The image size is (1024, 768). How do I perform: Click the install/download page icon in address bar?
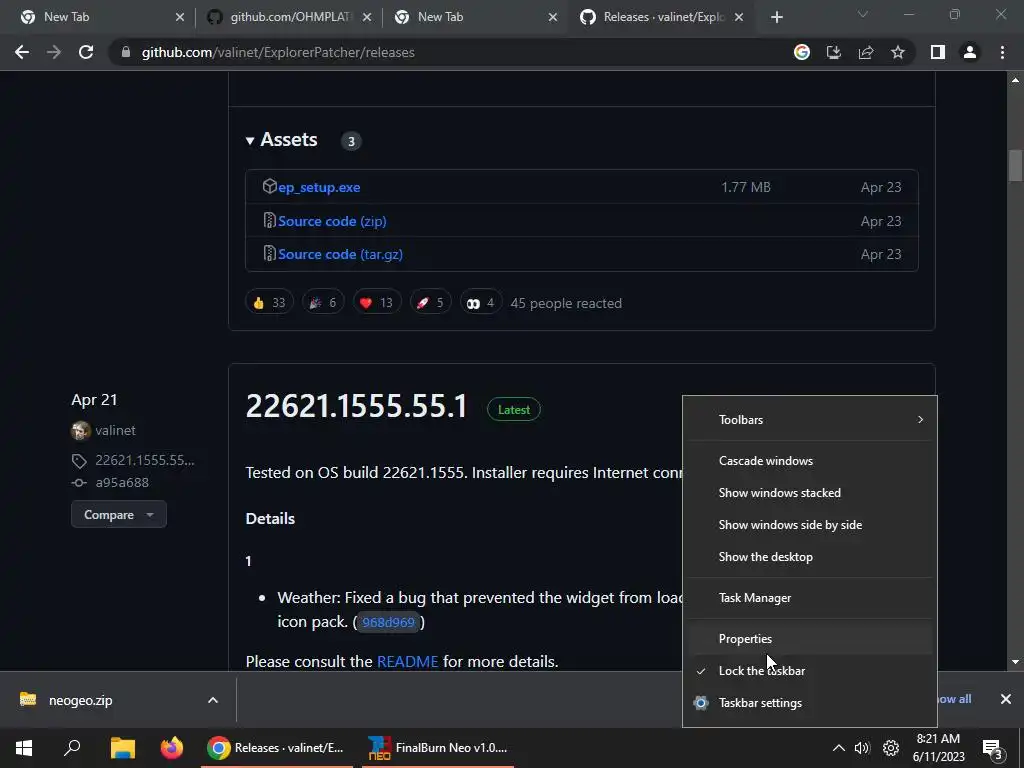pos(834,52)
